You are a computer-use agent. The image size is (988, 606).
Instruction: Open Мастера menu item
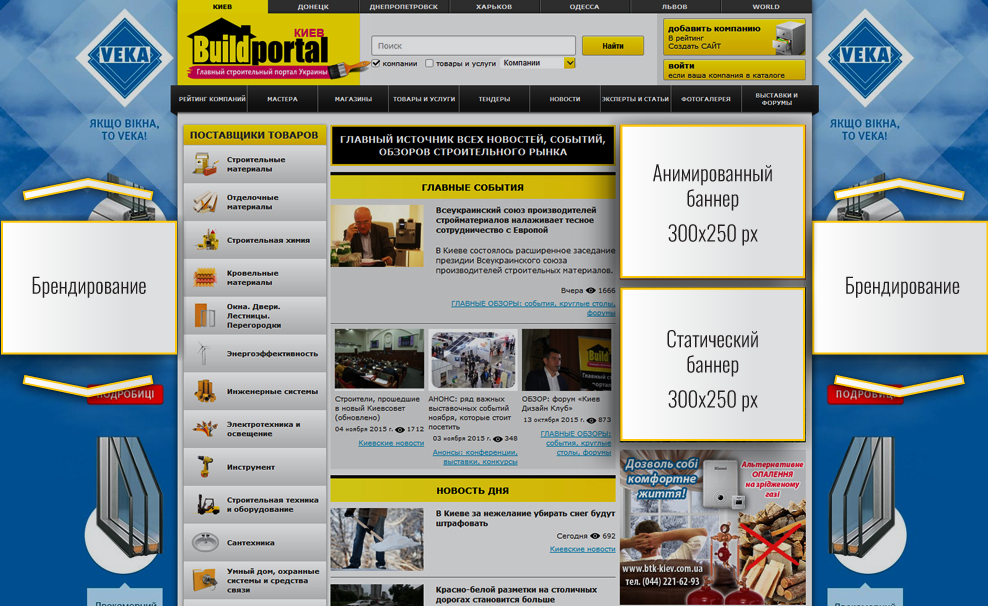(x=282, y=99)
